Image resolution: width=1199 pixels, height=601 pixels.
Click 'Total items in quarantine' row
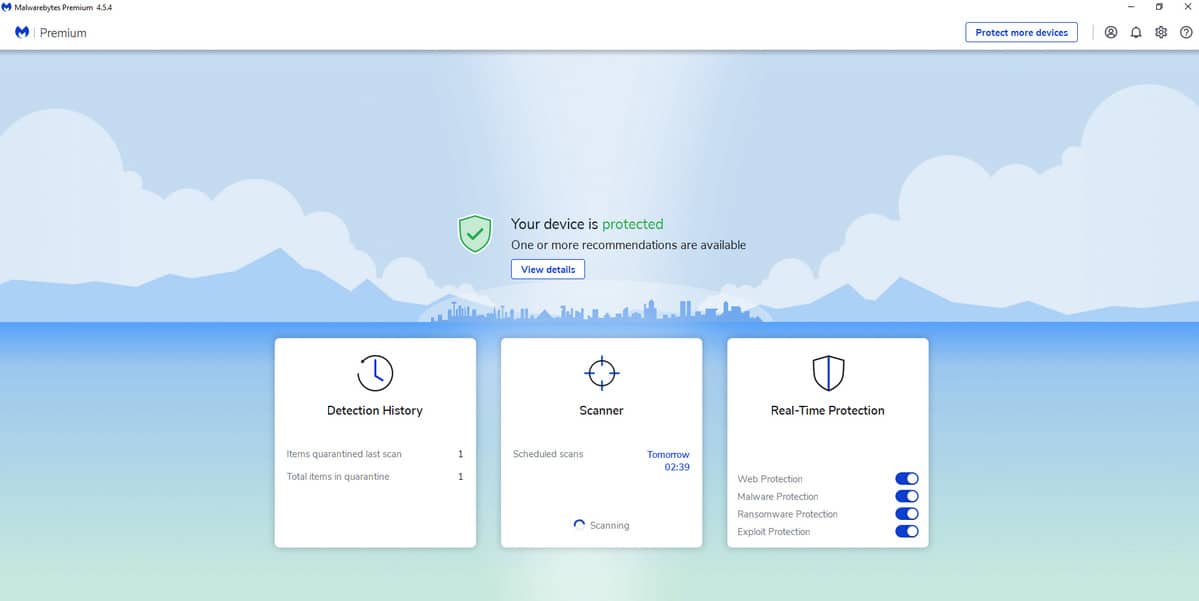(375, 476)
